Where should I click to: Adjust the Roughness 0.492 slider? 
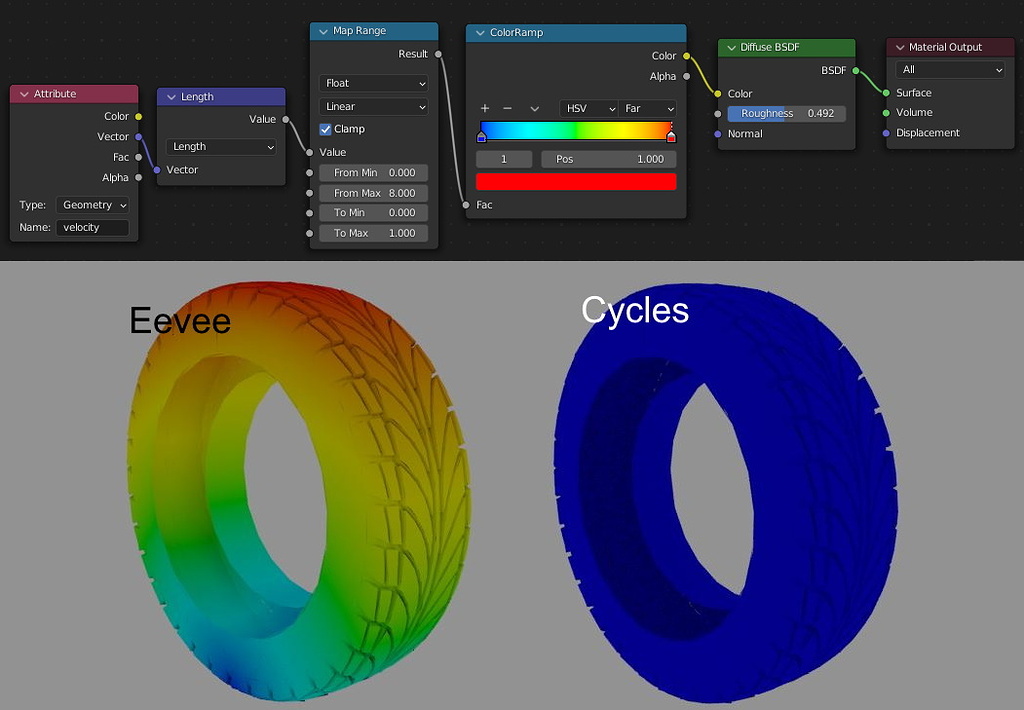[786, 113]
